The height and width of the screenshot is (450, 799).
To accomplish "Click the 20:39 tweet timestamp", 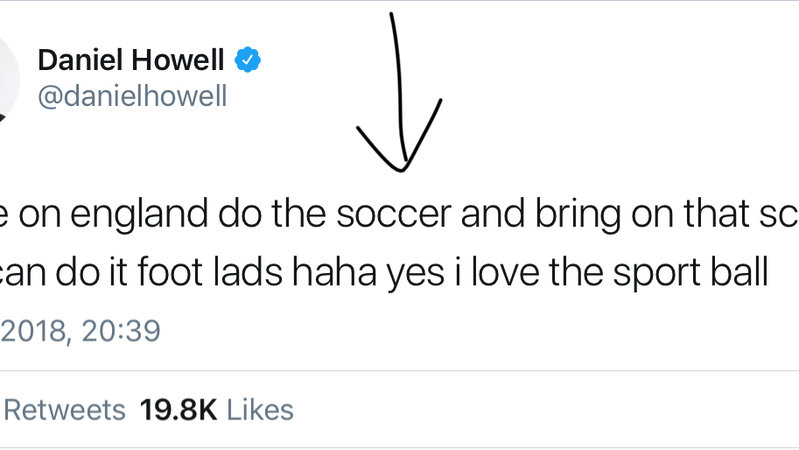I will [121, 330].
